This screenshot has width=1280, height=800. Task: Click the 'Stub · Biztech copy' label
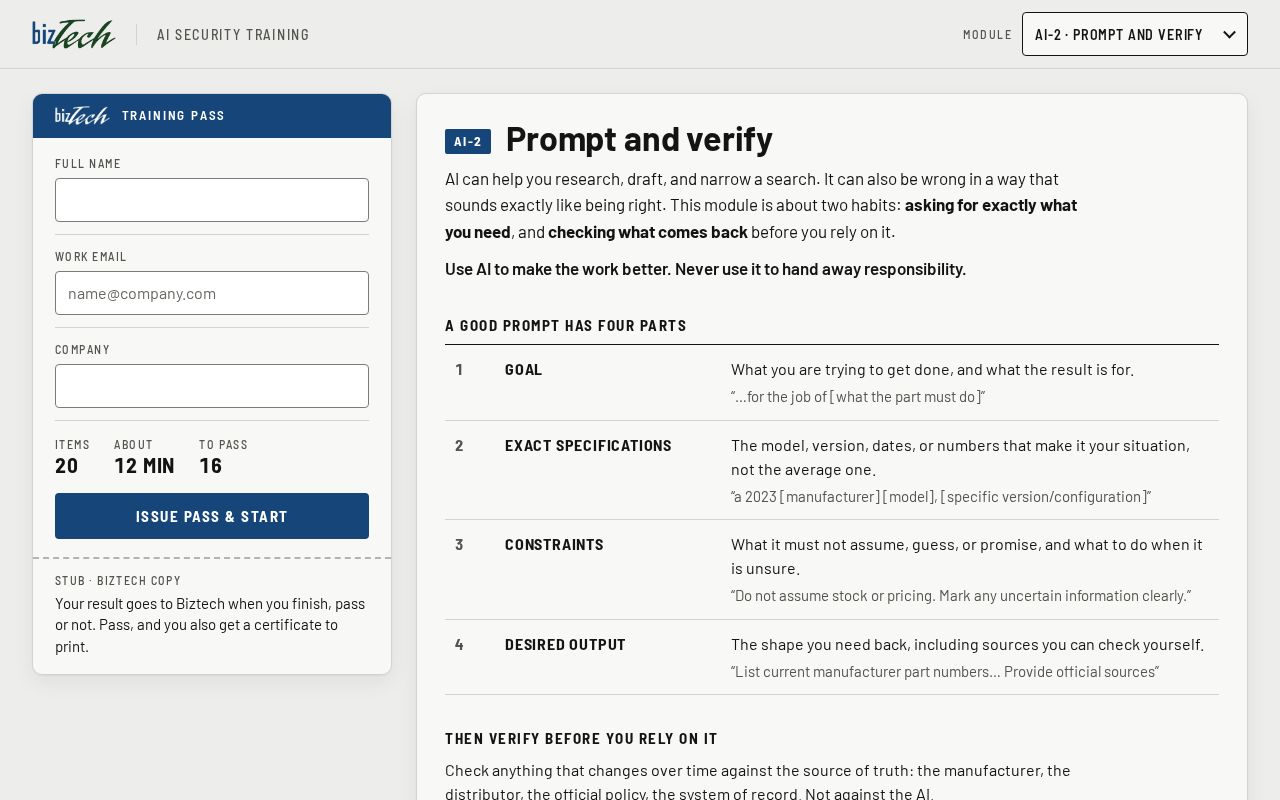click(118, 581)
